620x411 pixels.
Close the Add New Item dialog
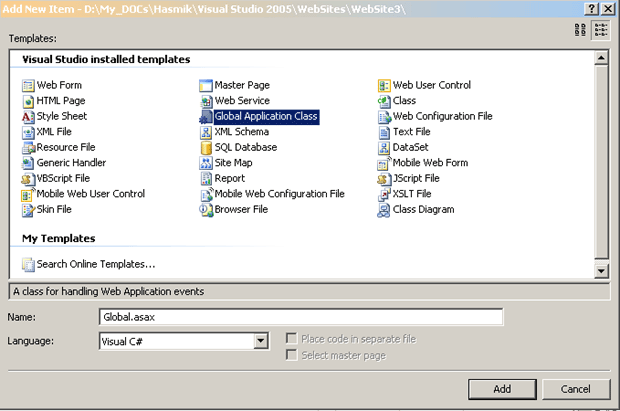[608, 8]
